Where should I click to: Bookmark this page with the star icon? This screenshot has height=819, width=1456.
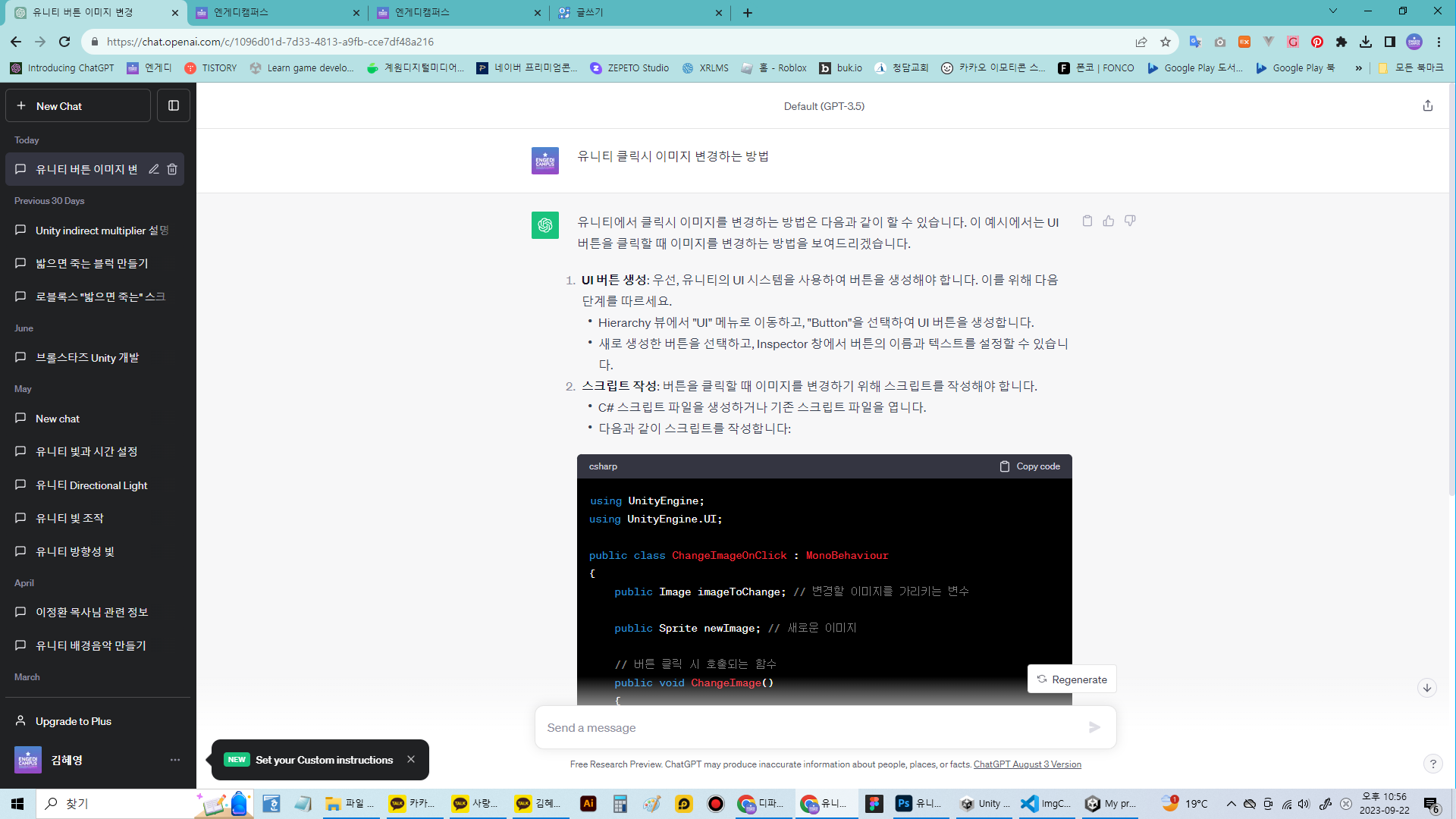click(x=1165, y=42)
